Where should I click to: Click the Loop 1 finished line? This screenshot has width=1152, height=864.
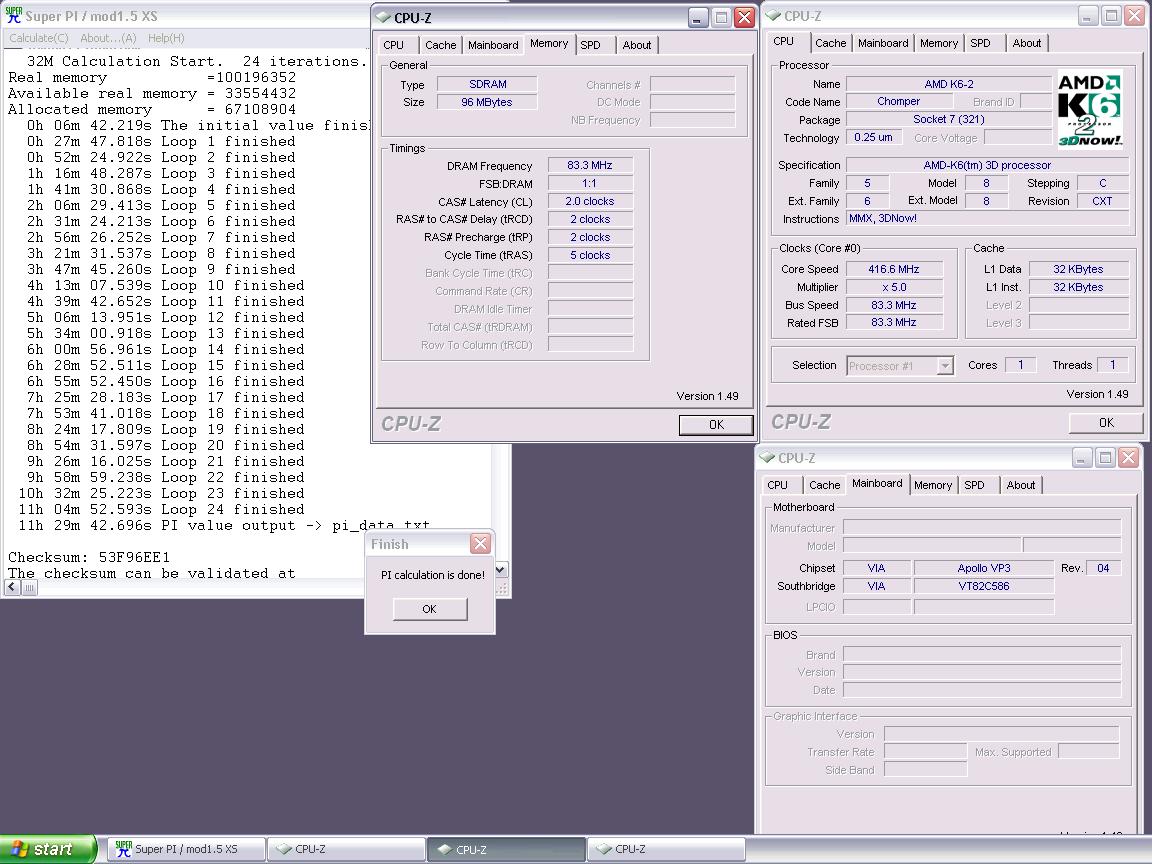pos(161,141)
